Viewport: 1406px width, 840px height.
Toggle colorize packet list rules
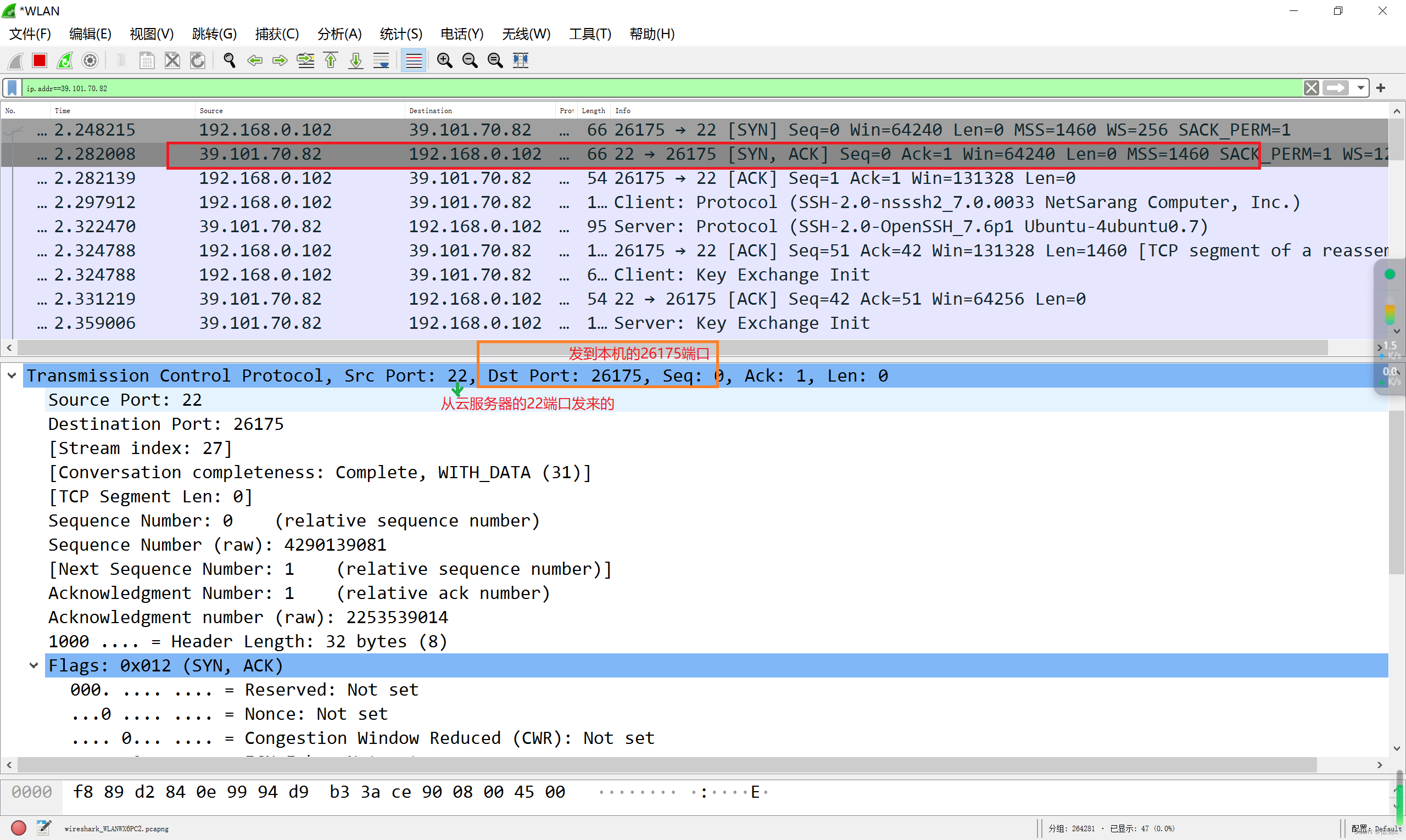(414, 60)
